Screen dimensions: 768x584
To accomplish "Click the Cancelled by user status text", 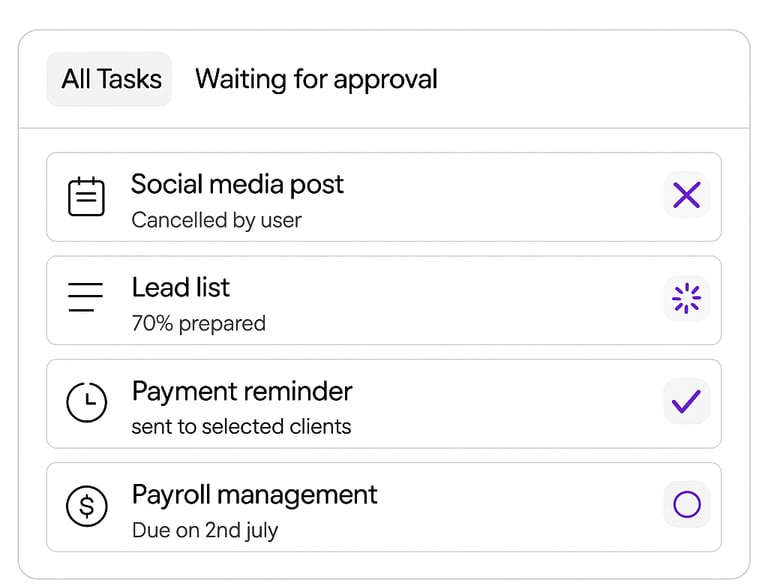I will [x=216, y=220].
